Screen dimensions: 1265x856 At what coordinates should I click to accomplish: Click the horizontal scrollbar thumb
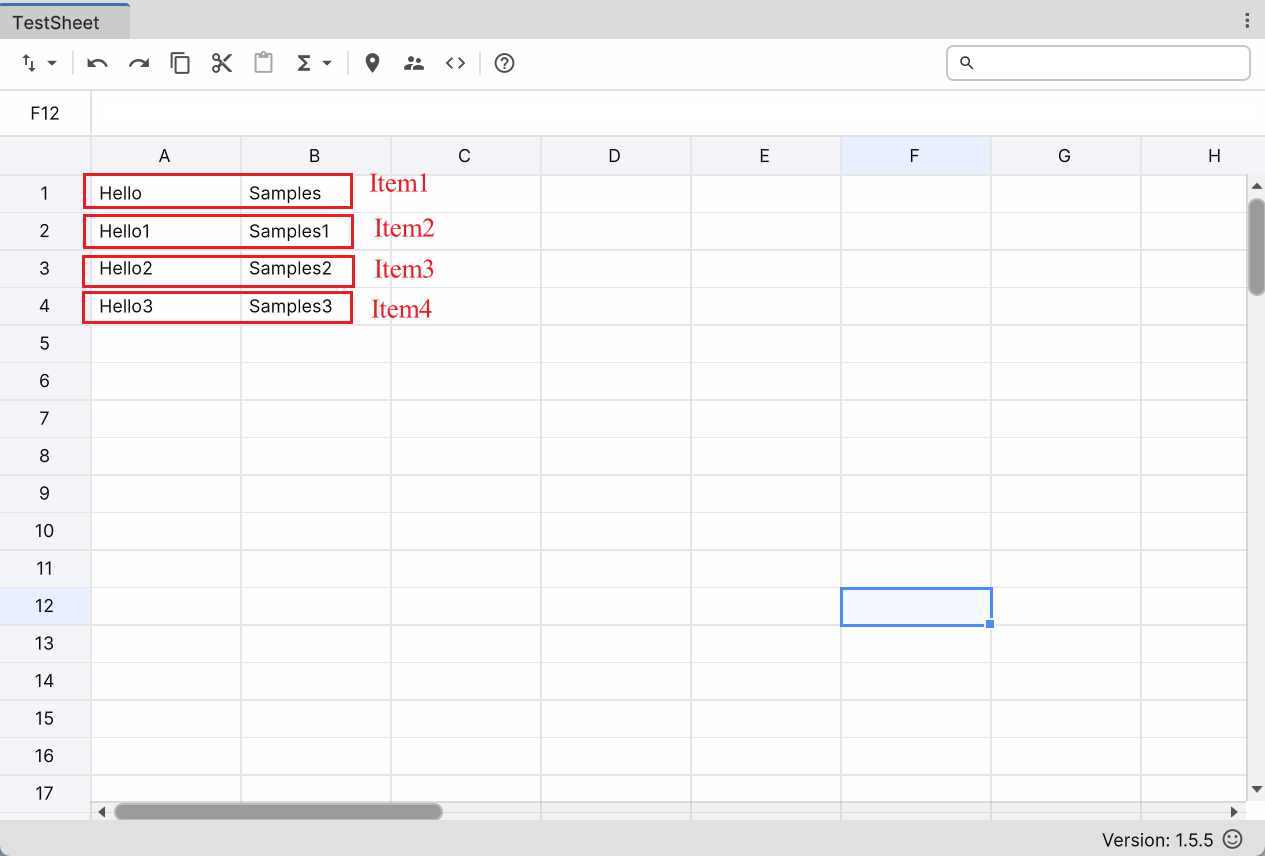point(278,812)
